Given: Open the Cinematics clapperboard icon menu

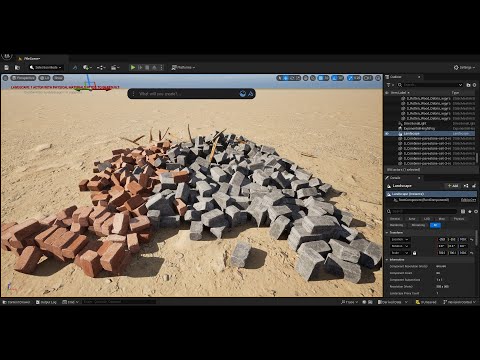Looking at the screenshot, I should 115,68.
